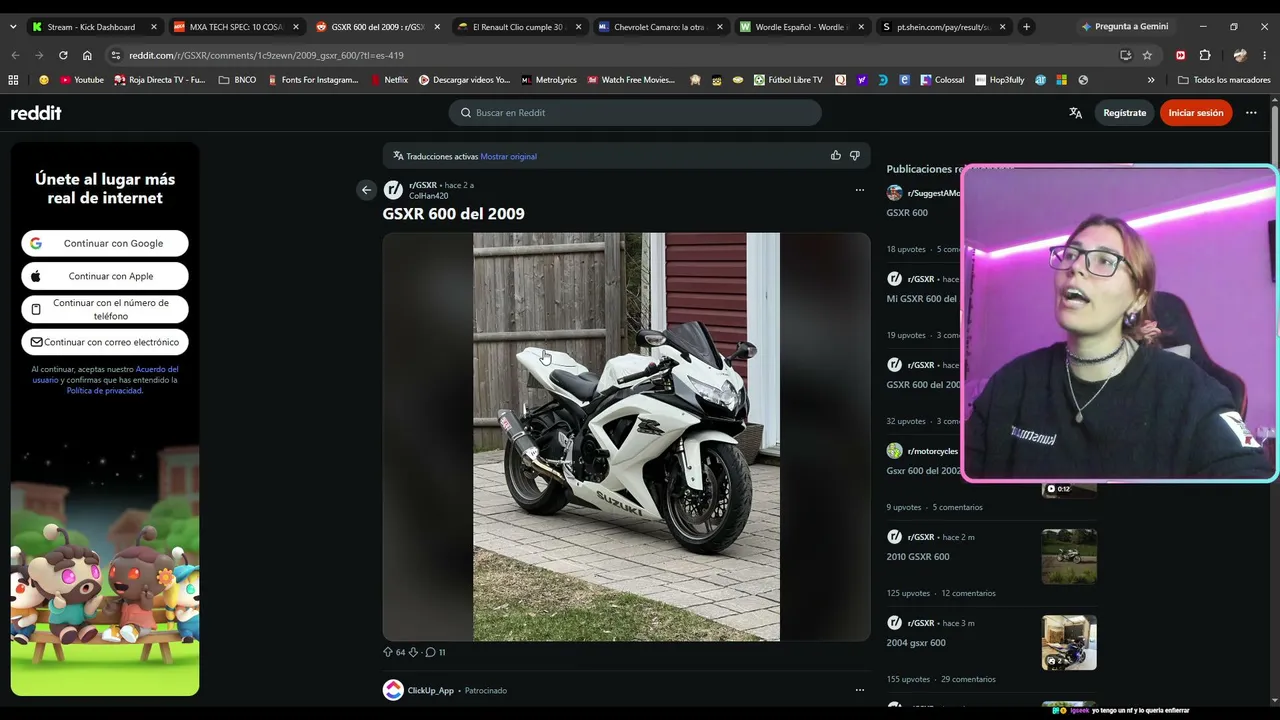Open the Fútbol Libre TV bookmark
This screenshot has height=720, width=1280.
(x=788, y=80)
